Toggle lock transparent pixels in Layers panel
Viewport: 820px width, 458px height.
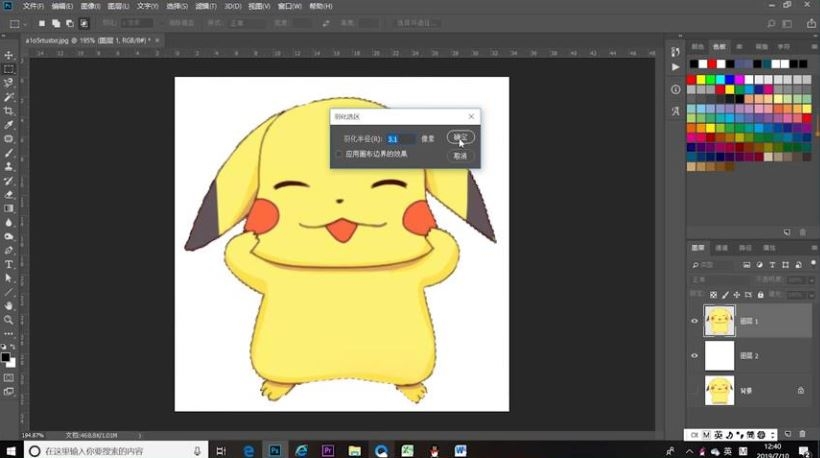pos(713,295)
